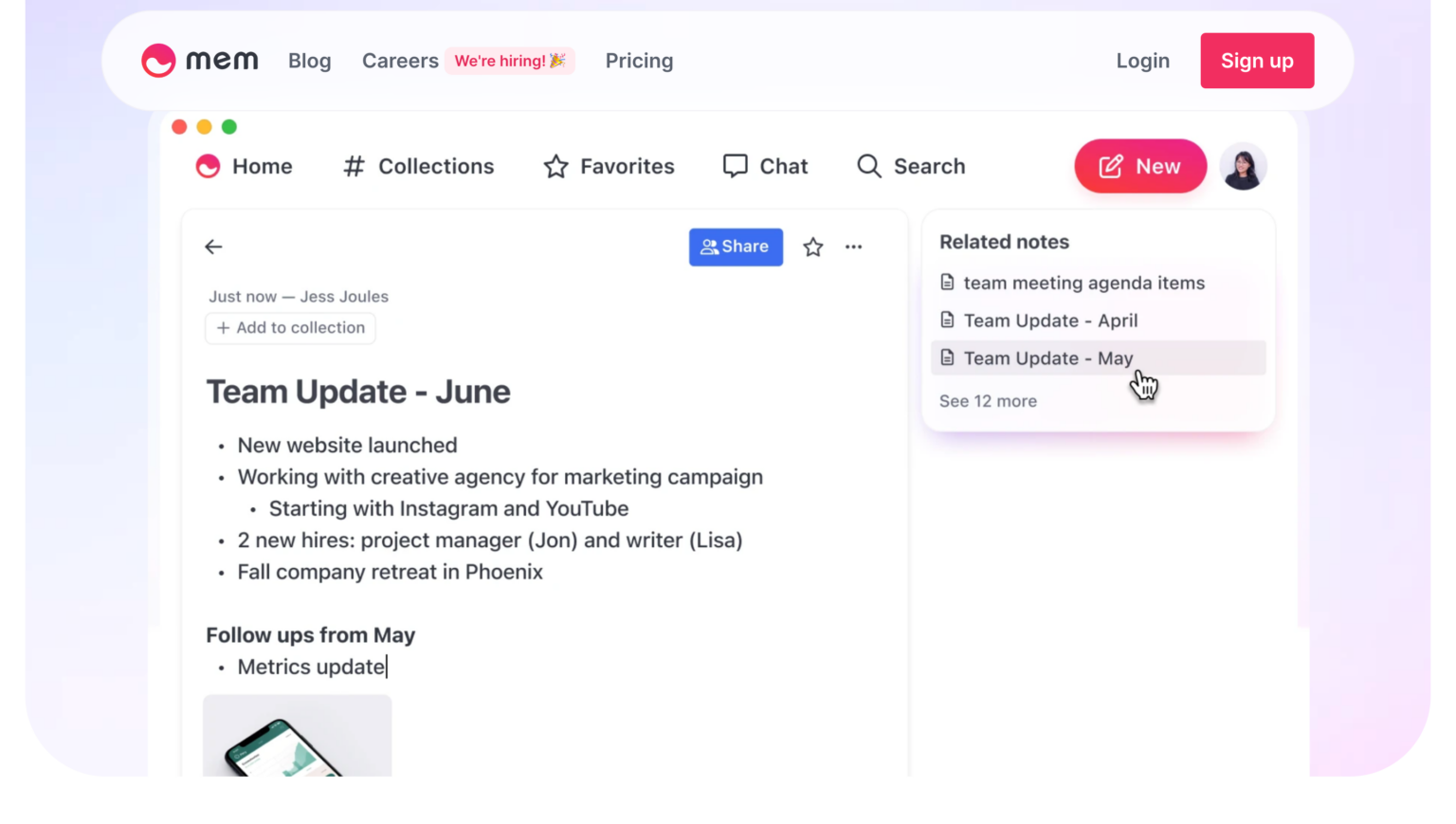The image size is (1456, 824).
Task: Click Add to collection
Action: pyautogui.click(x=290, y=327)
